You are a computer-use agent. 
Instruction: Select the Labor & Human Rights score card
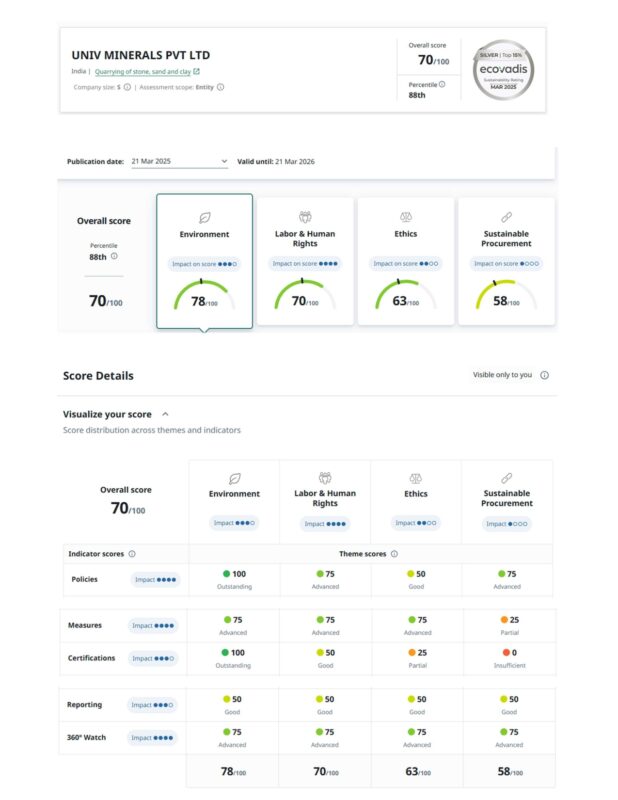click(305, 261)
